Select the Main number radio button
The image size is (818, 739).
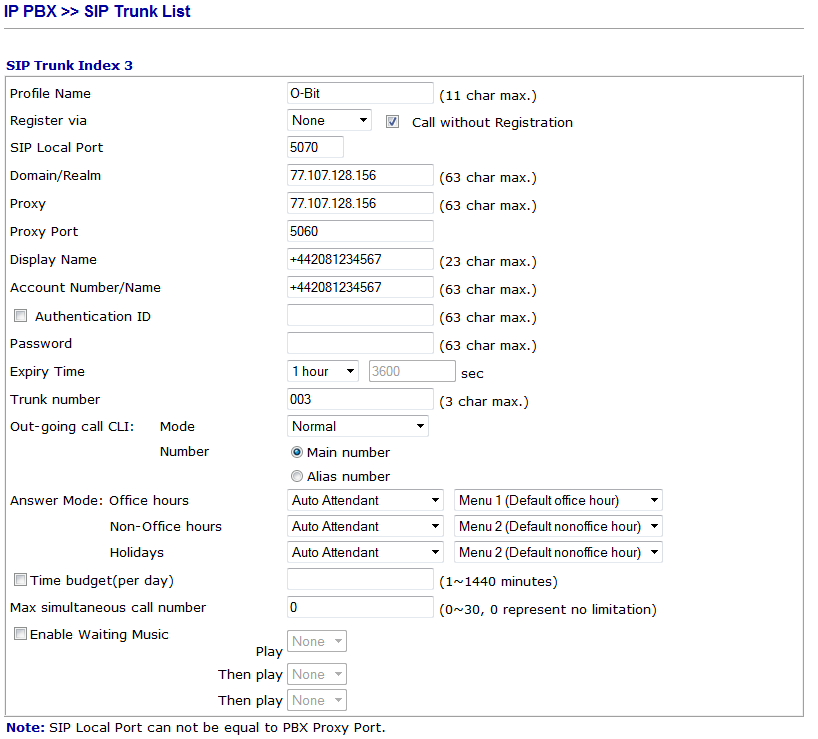coord(297,452)
